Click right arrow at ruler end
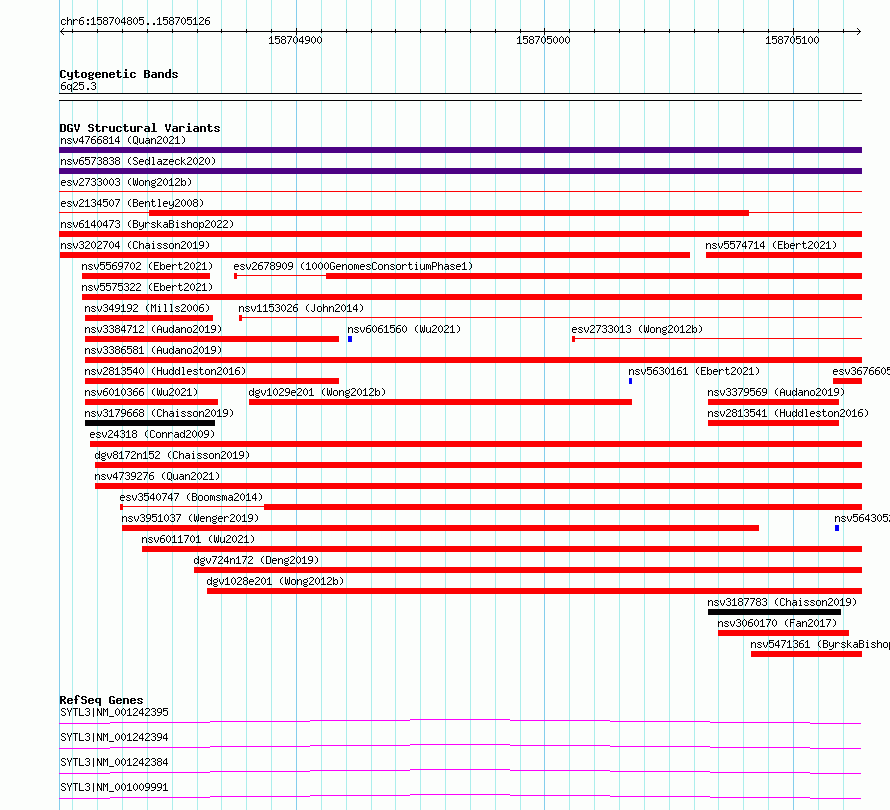The height and width of the screenshot is (810, 890). 858,32
